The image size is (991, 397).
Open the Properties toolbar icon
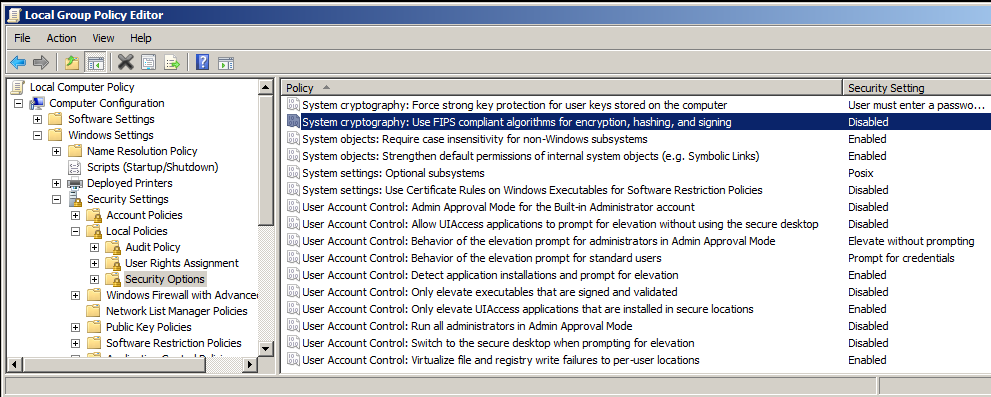[149, 62]
